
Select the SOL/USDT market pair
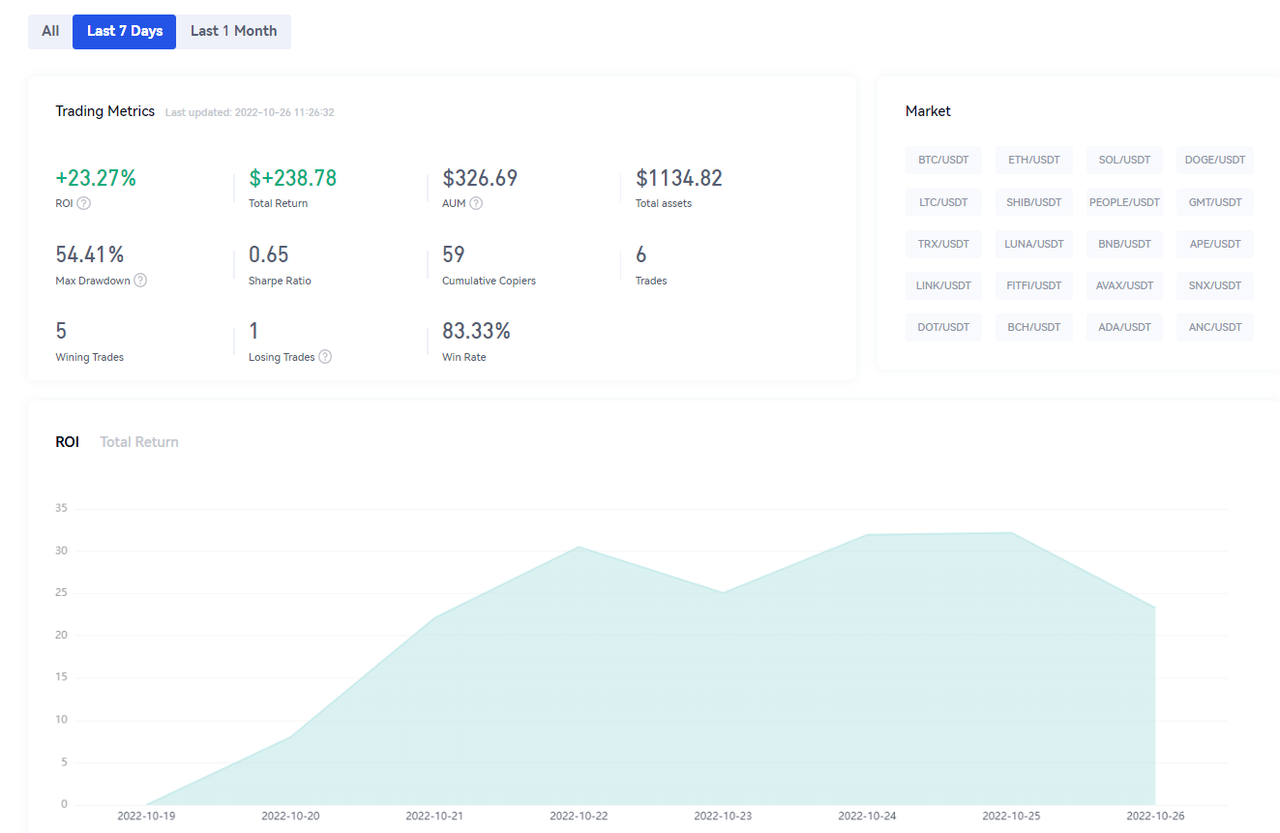tap(1124, 160)
